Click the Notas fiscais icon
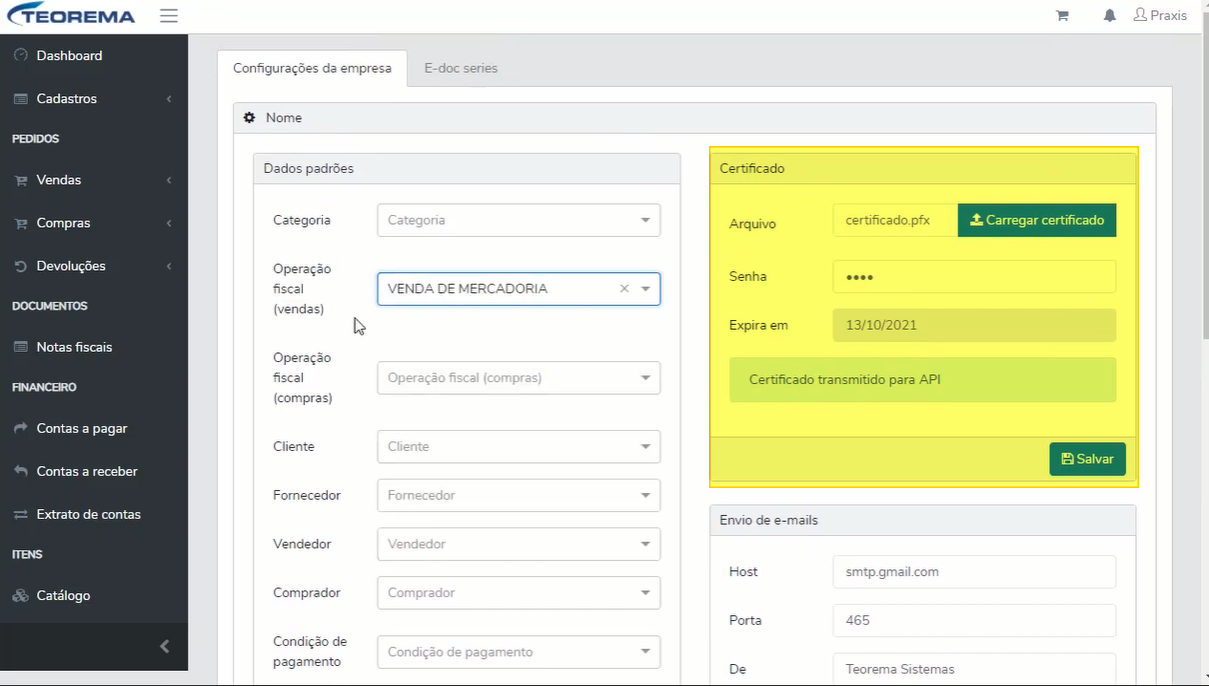This screenshot has height=686, width=1209. click(20, 347)
